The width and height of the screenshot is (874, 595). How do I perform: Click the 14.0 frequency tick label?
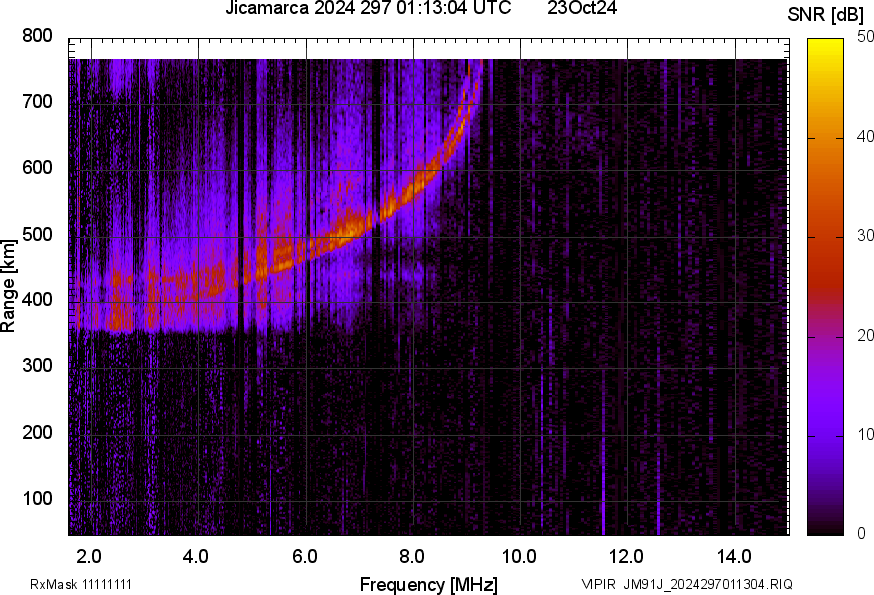point(734,556)
